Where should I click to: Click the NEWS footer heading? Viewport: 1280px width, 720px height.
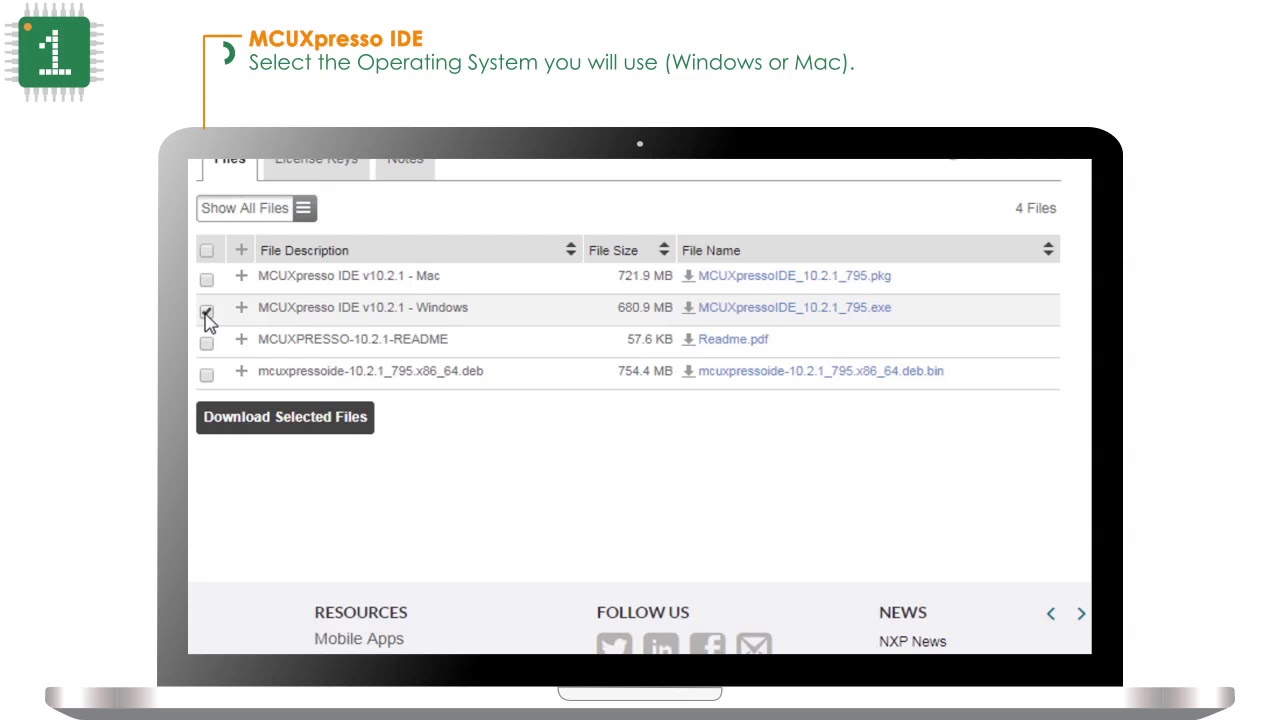903,612
